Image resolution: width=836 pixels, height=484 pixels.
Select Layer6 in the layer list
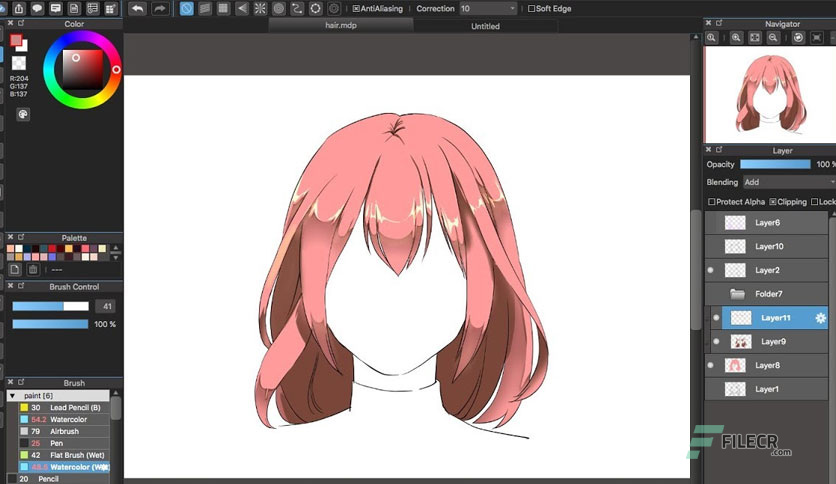tap(767, 223)
